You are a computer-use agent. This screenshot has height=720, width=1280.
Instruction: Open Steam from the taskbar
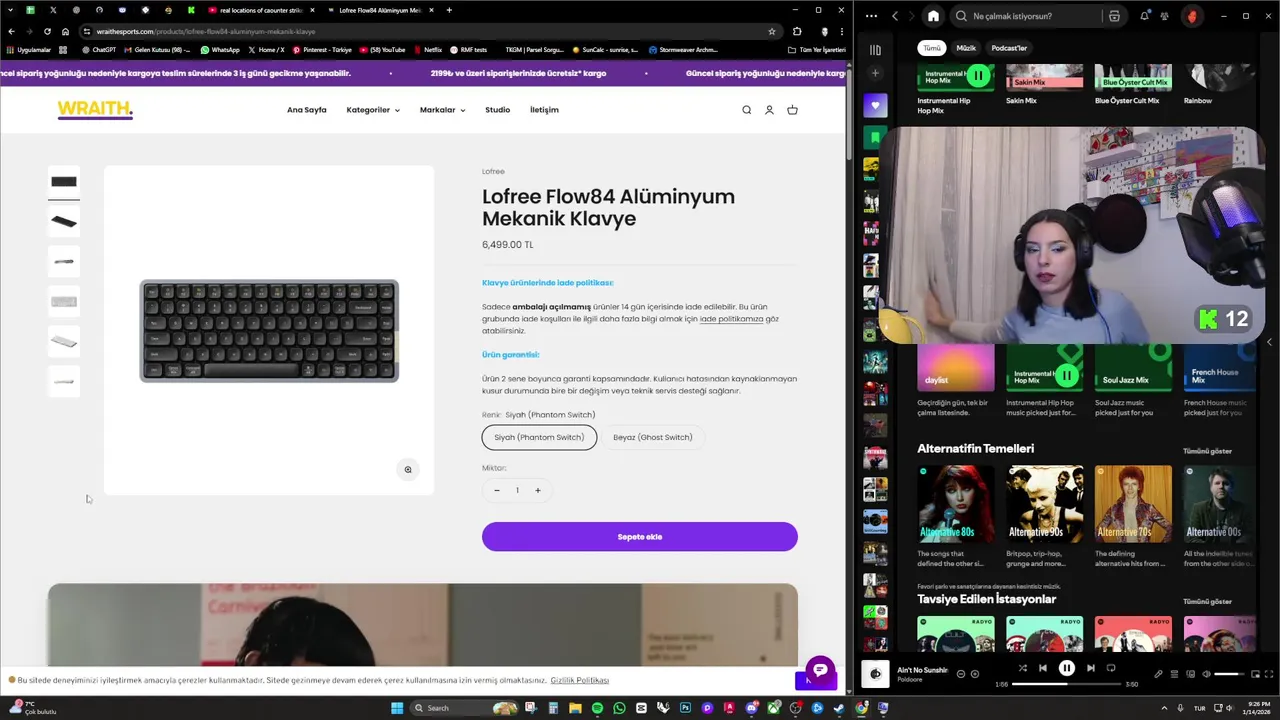pos(839,708)
